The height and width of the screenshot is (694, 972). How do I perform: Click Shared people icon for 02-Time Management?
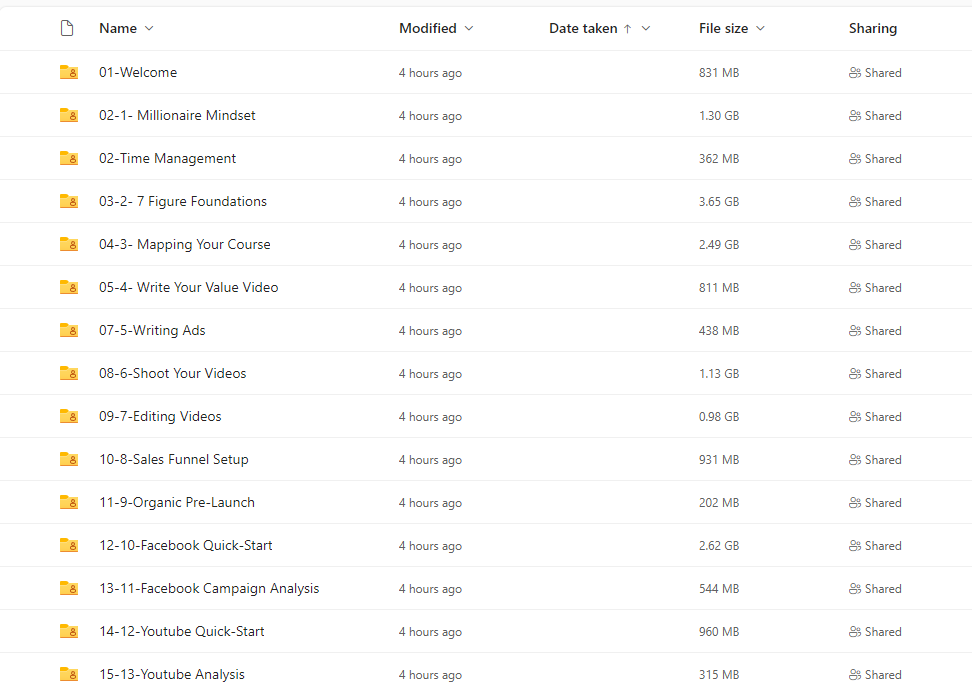855,159
